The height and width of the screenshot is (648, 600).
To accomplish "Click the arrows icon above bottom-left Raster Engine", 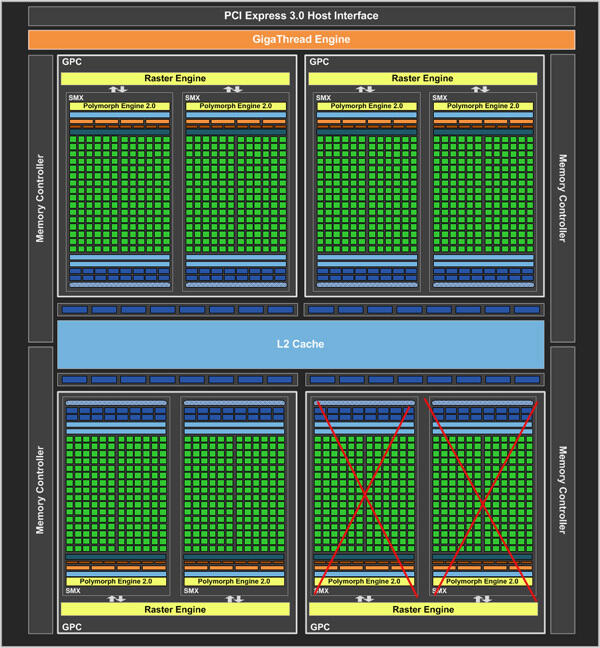I will [x=116, y=599].
